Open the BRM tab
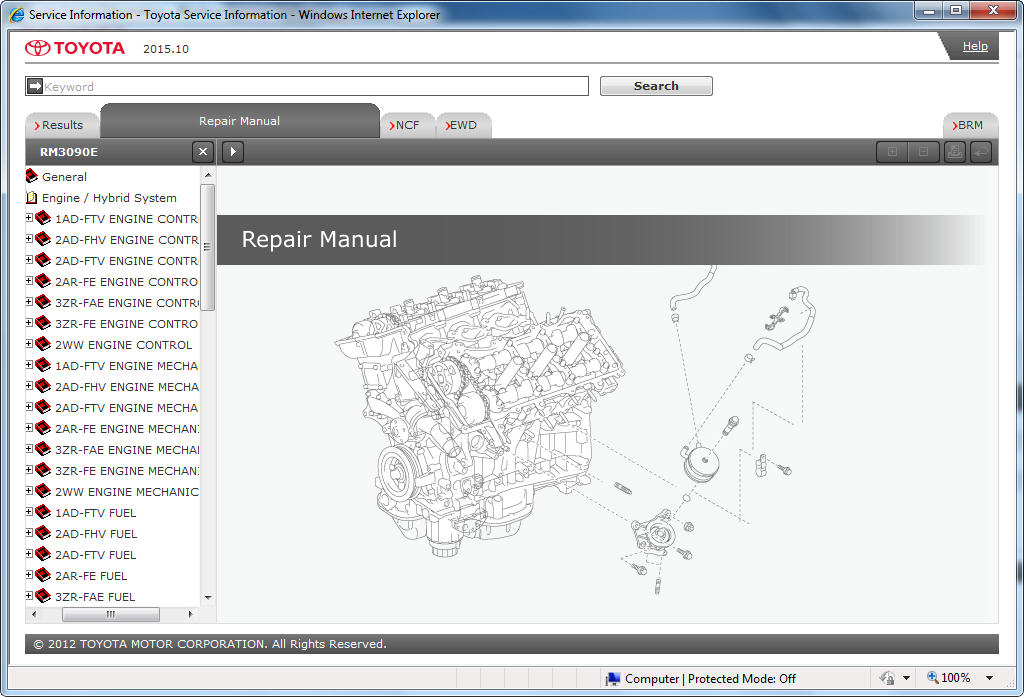This screenshot has width=1024, height=697. [968, 125]
